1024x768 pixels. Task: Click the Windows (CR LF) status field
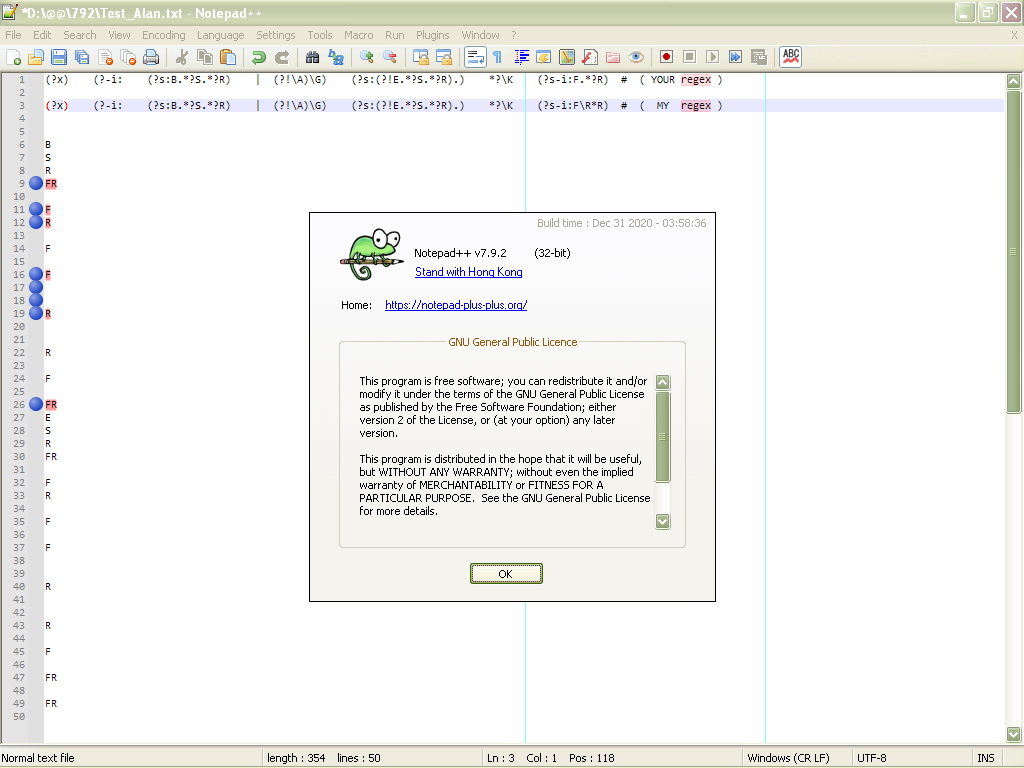788,758
